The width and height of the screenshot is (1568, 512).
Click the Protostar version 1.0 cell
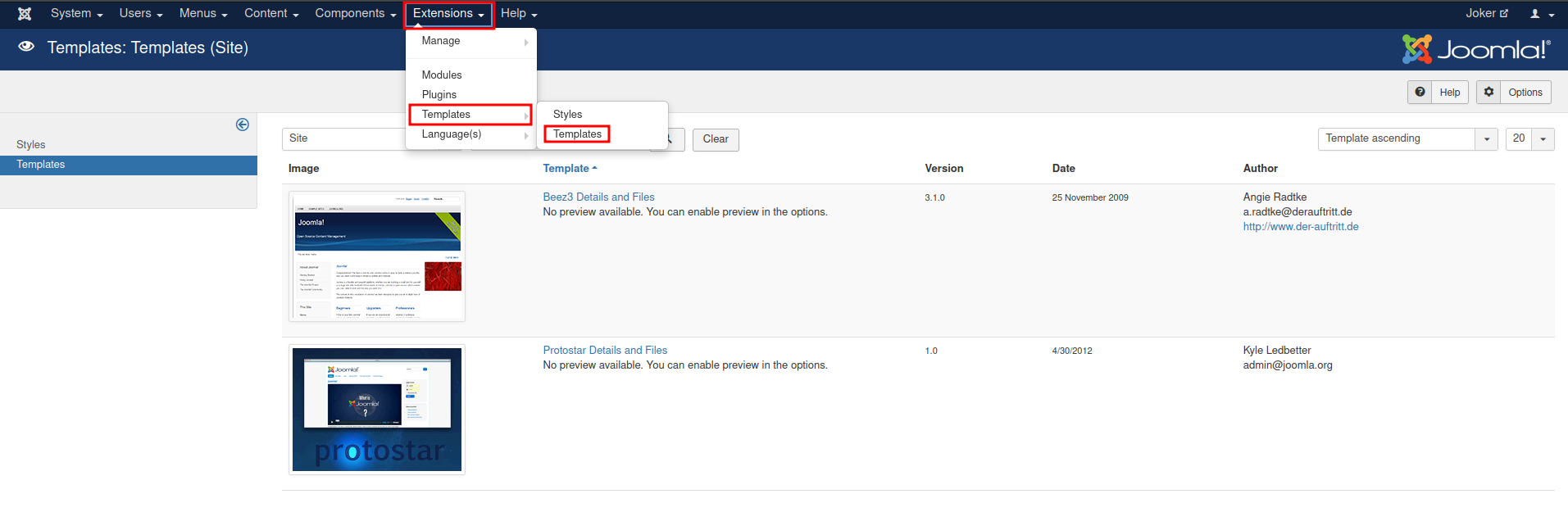931,351
